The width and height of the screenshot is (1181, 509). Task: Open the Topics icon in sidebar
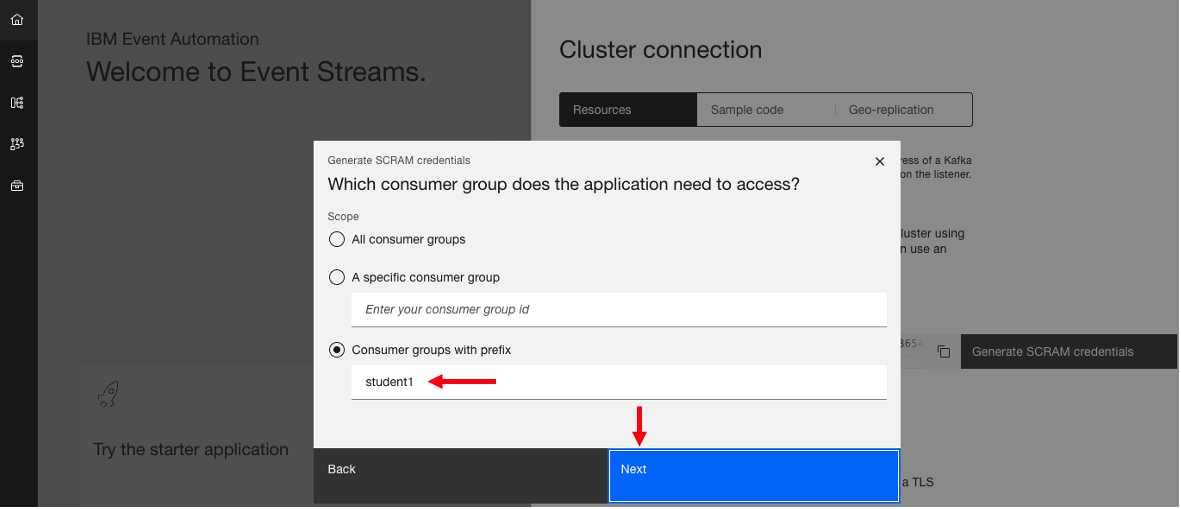[x=17, y=61]
